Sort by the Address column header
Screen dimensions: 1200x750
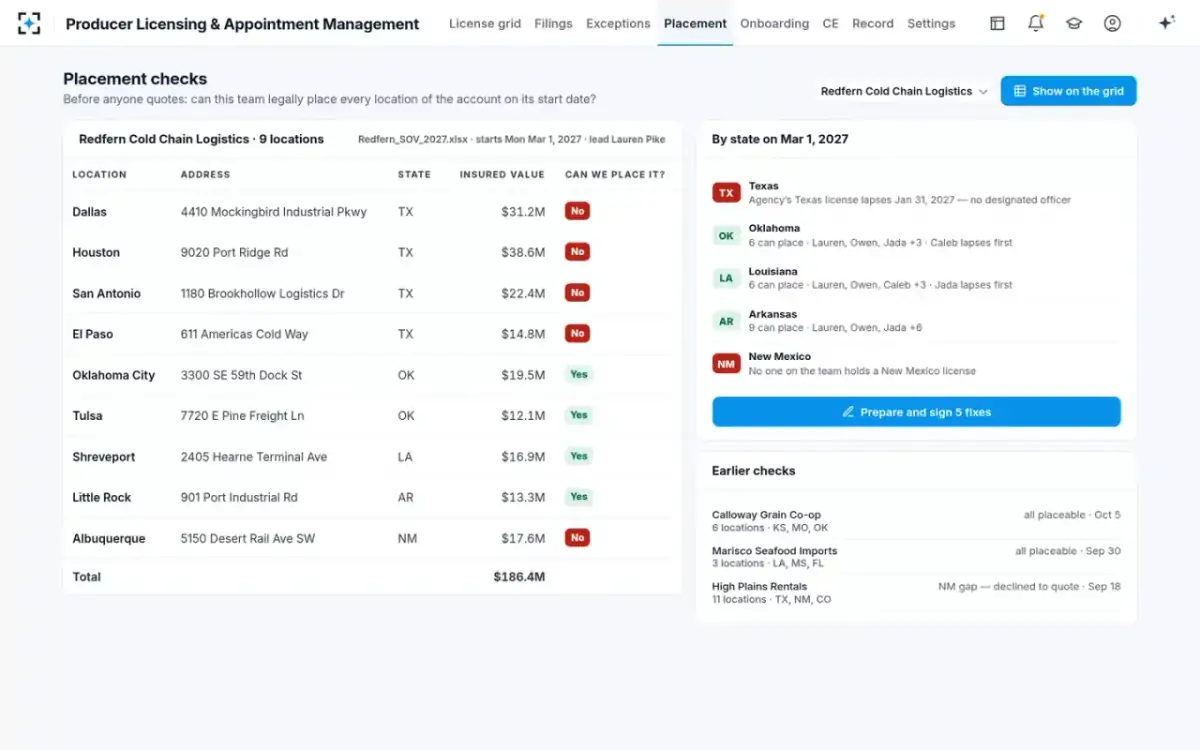[205, 174]
